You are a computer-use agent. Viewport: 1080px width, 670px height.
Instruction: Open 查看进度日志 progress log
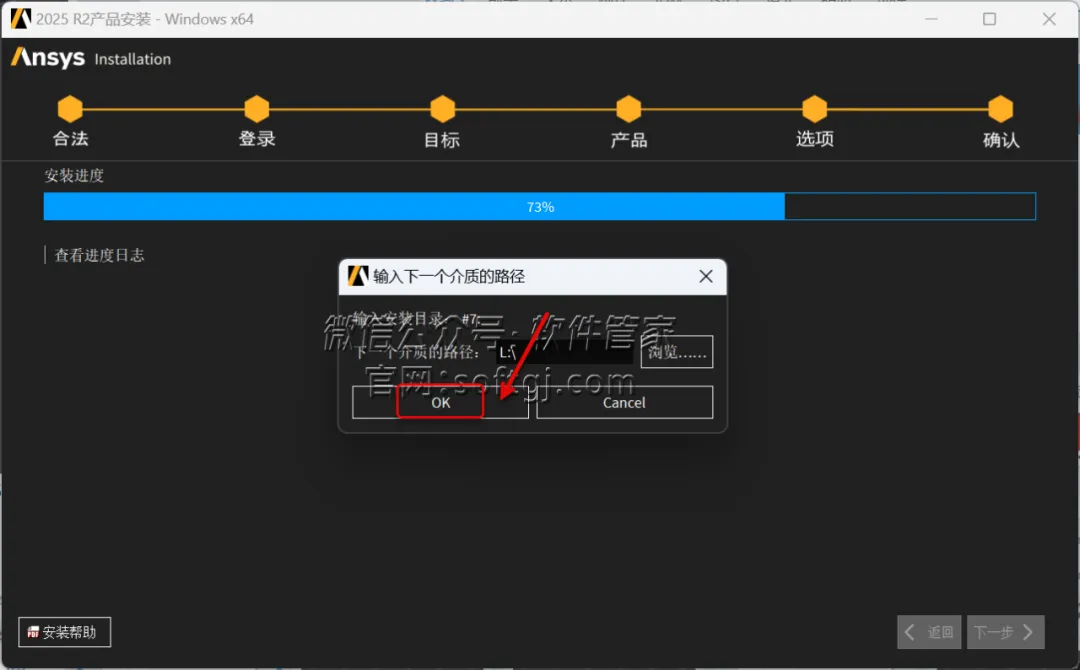(99, 255)
